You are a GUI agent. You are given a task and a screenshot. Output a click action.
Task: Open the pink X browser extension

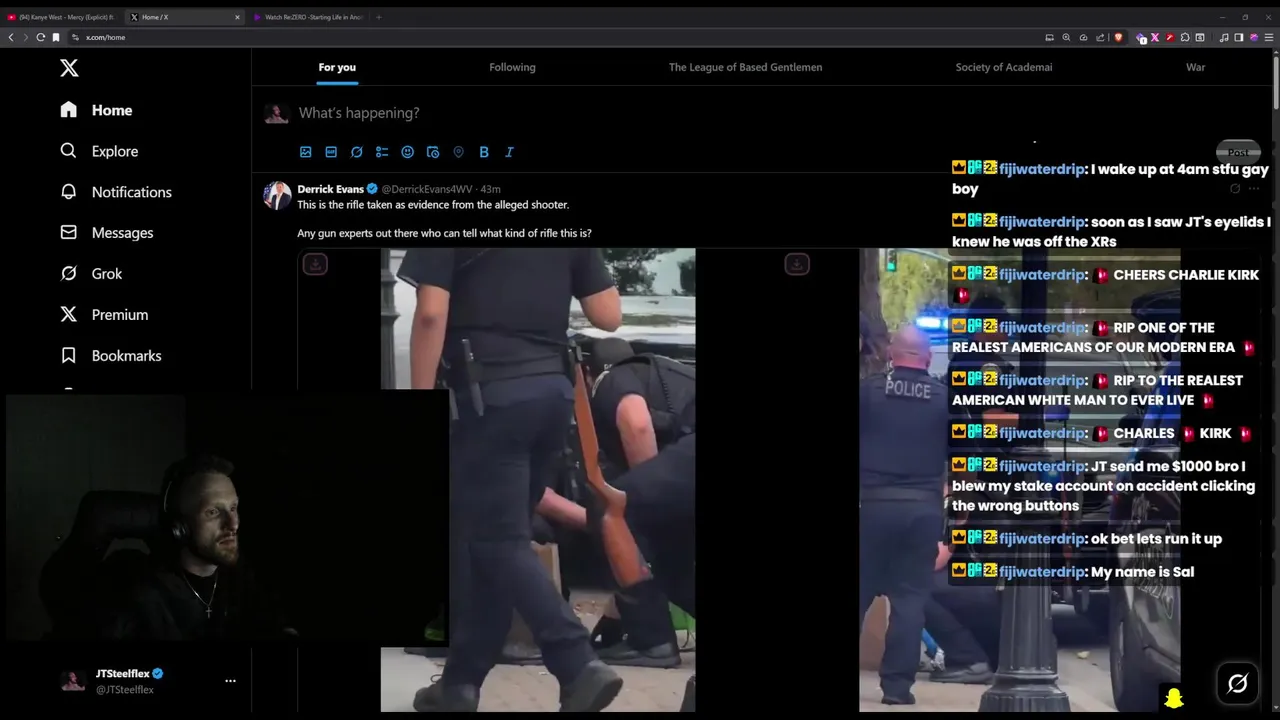tap(1155, 37)
